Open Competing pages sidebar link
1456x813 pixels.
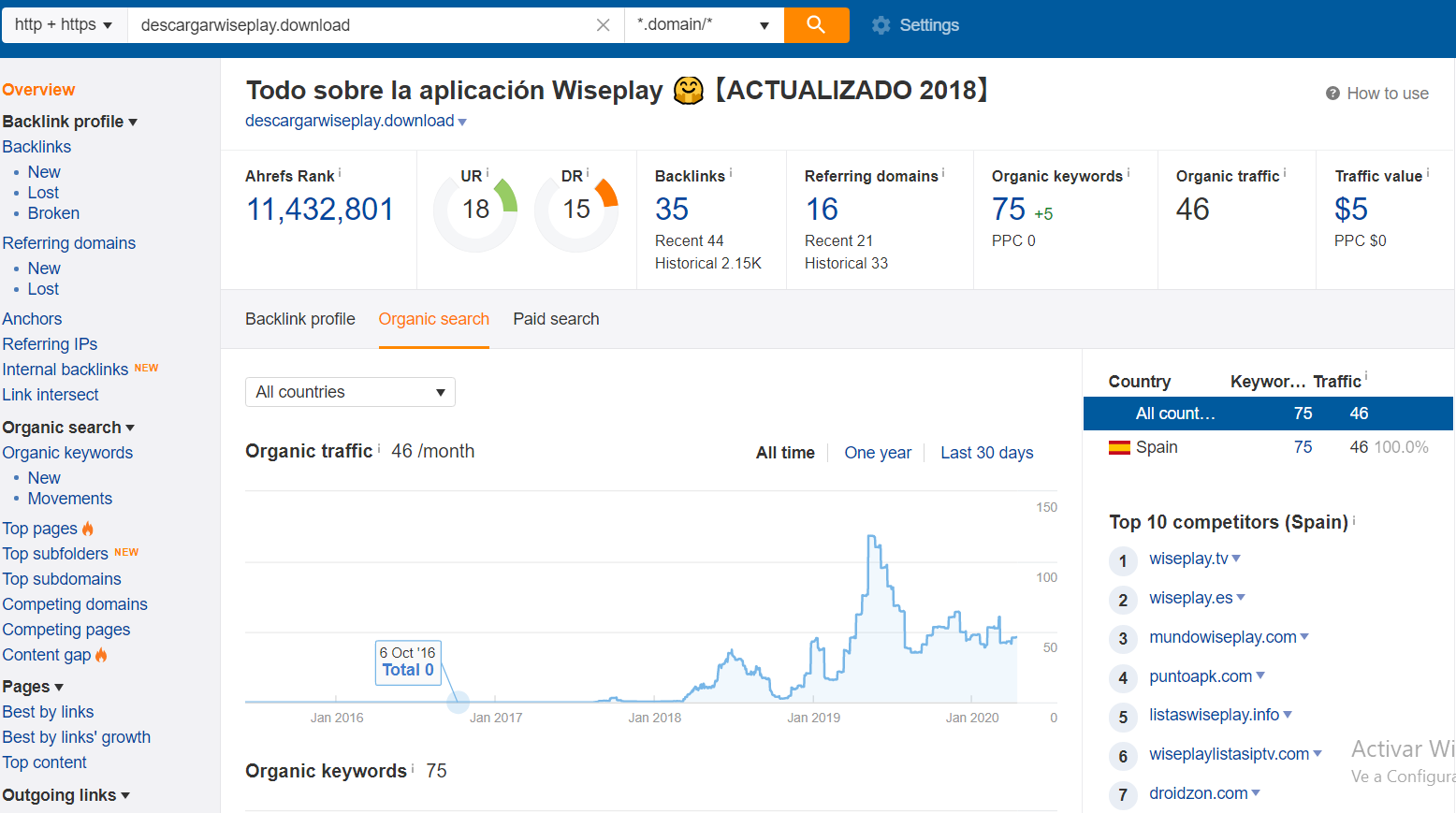[x=66, y=630]
